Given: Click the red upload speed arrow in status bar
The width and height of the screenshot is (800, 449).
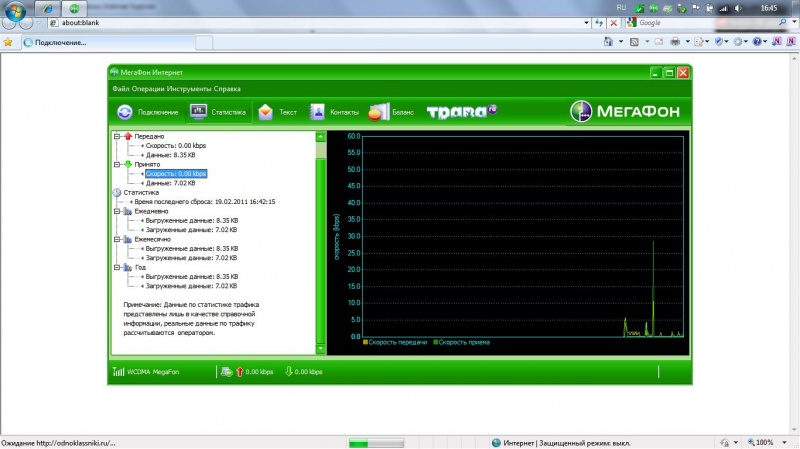Looking at the screenshot, I should coord(240,371).
